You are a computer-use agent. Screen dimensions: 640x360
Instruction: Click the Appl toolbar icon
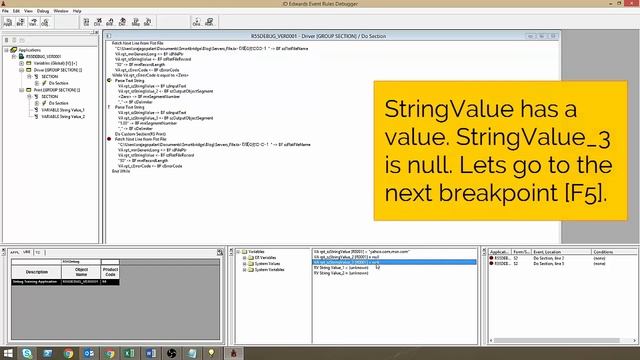[8, 22]
